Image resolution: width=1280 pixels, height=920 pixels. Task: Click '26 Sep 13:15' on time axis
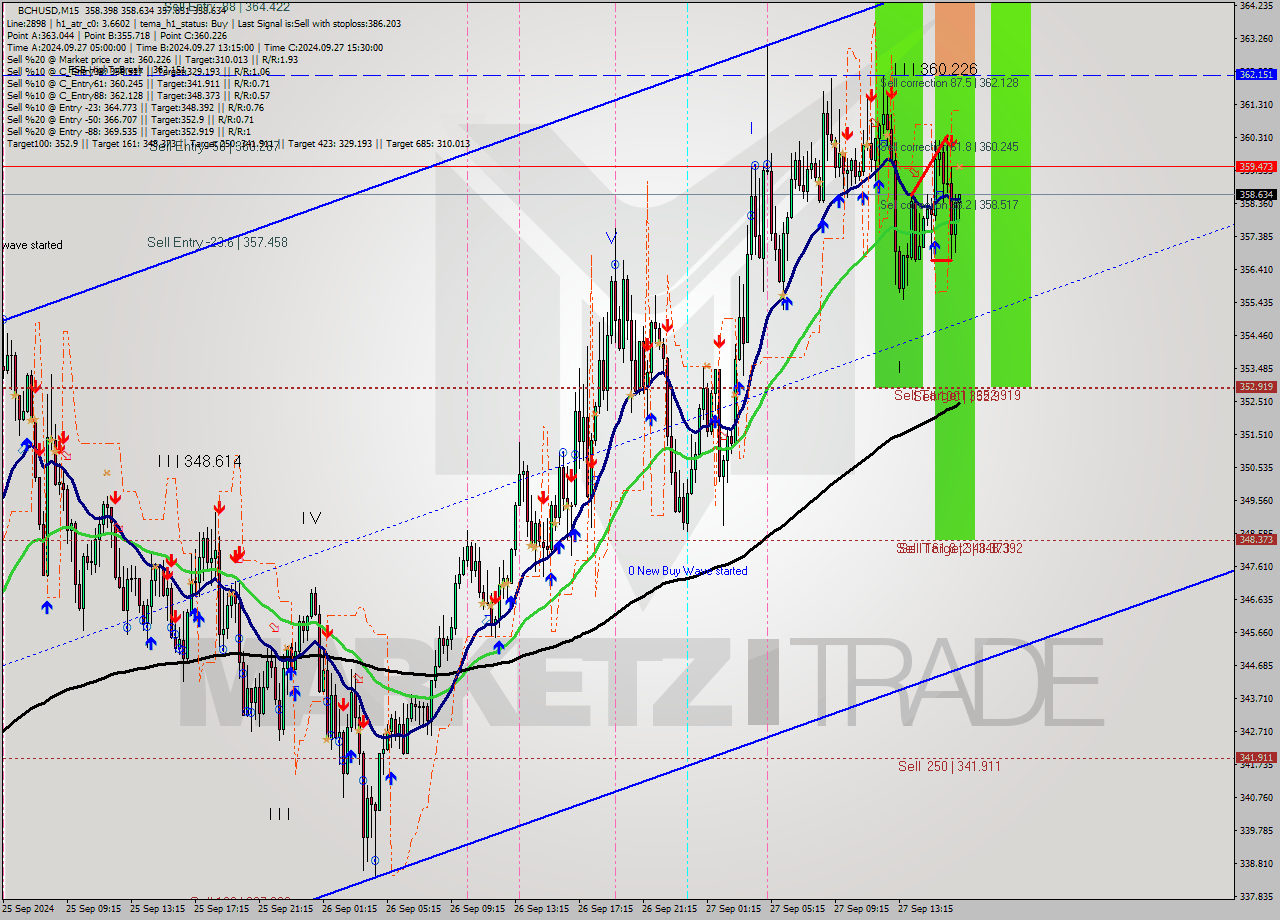pyautogui.click(x=542, y=909)
